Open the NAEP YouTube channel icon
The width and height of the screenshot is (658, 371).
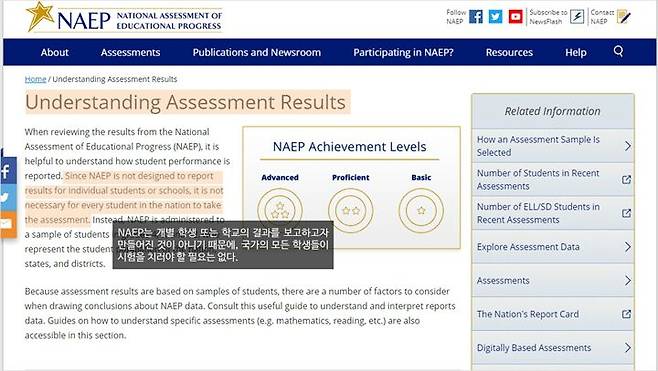click(x=516, y=17)
